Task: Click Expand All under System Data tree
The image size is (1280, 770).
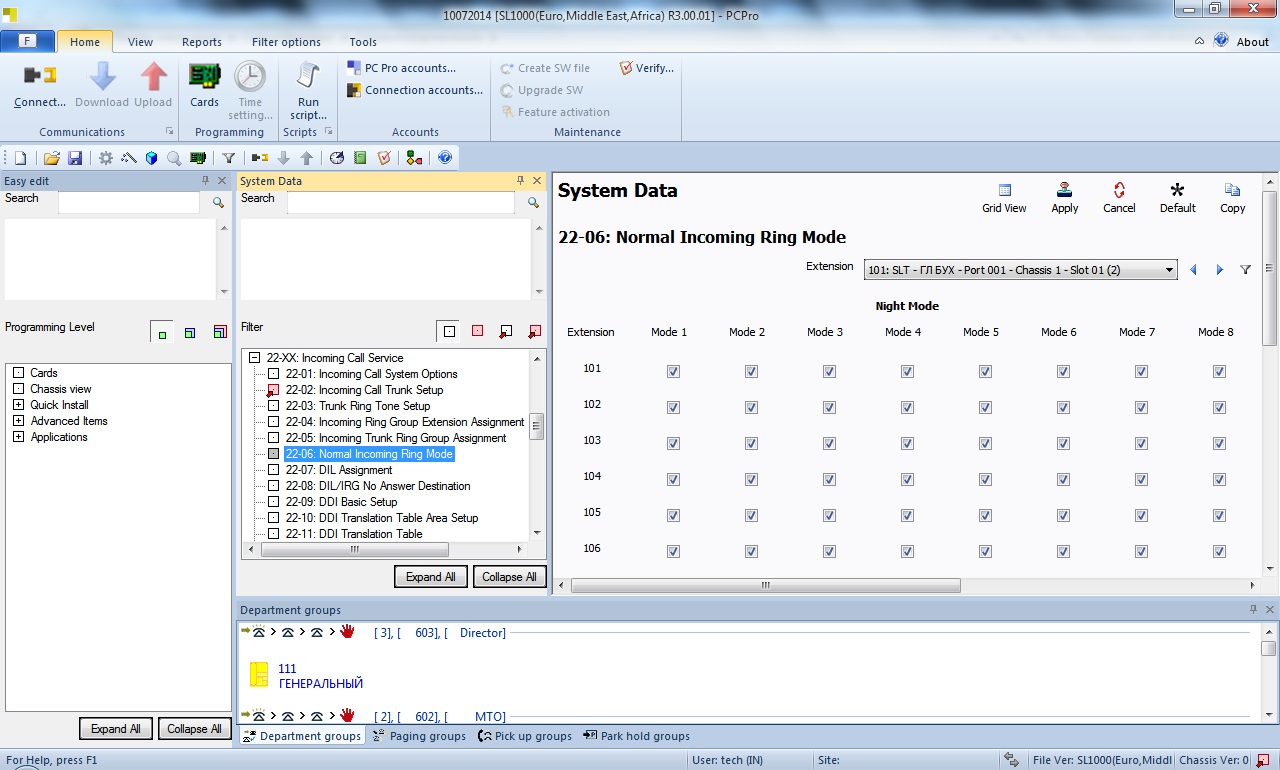Action: 431,577
